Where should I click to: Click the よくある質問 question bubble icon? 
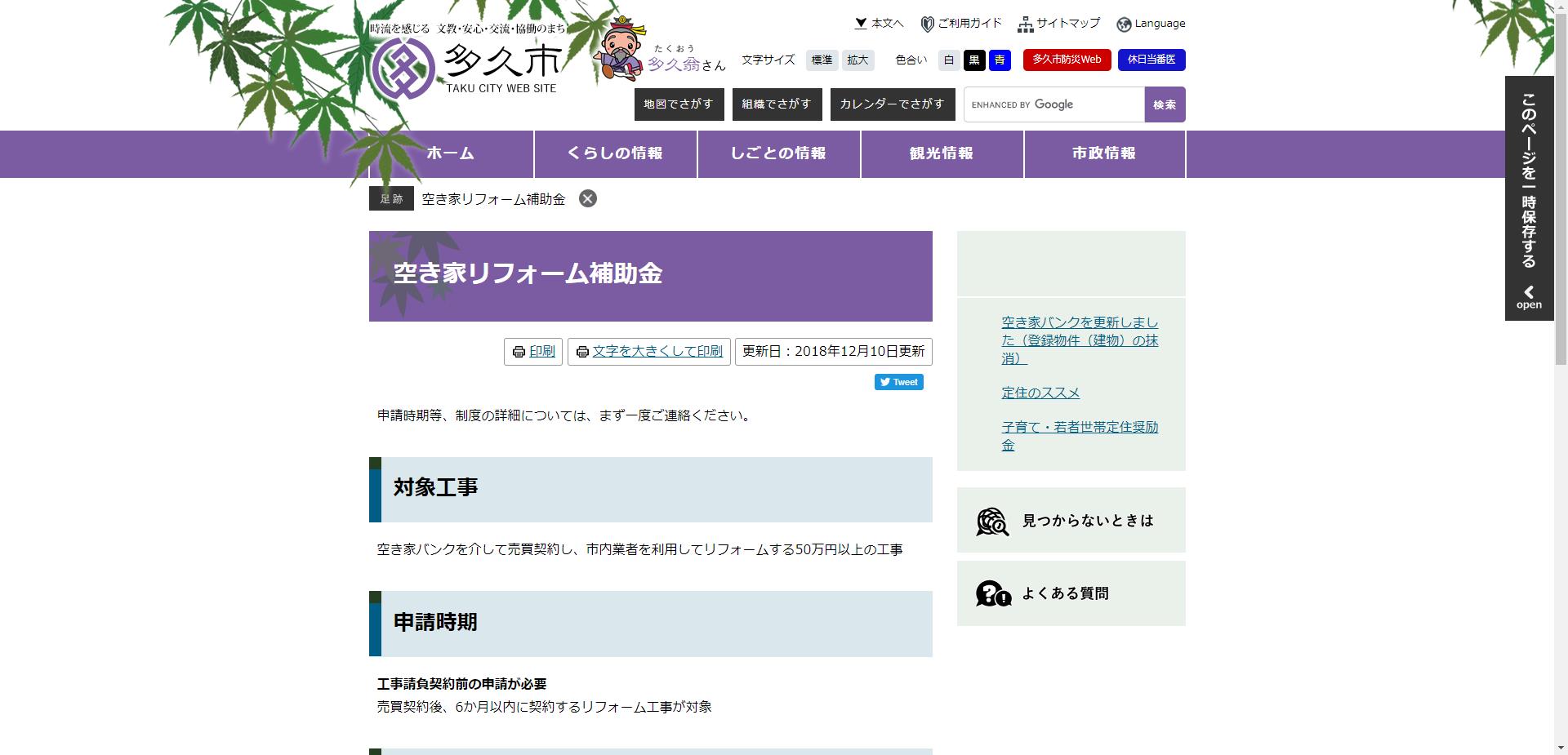click(991, 593)
